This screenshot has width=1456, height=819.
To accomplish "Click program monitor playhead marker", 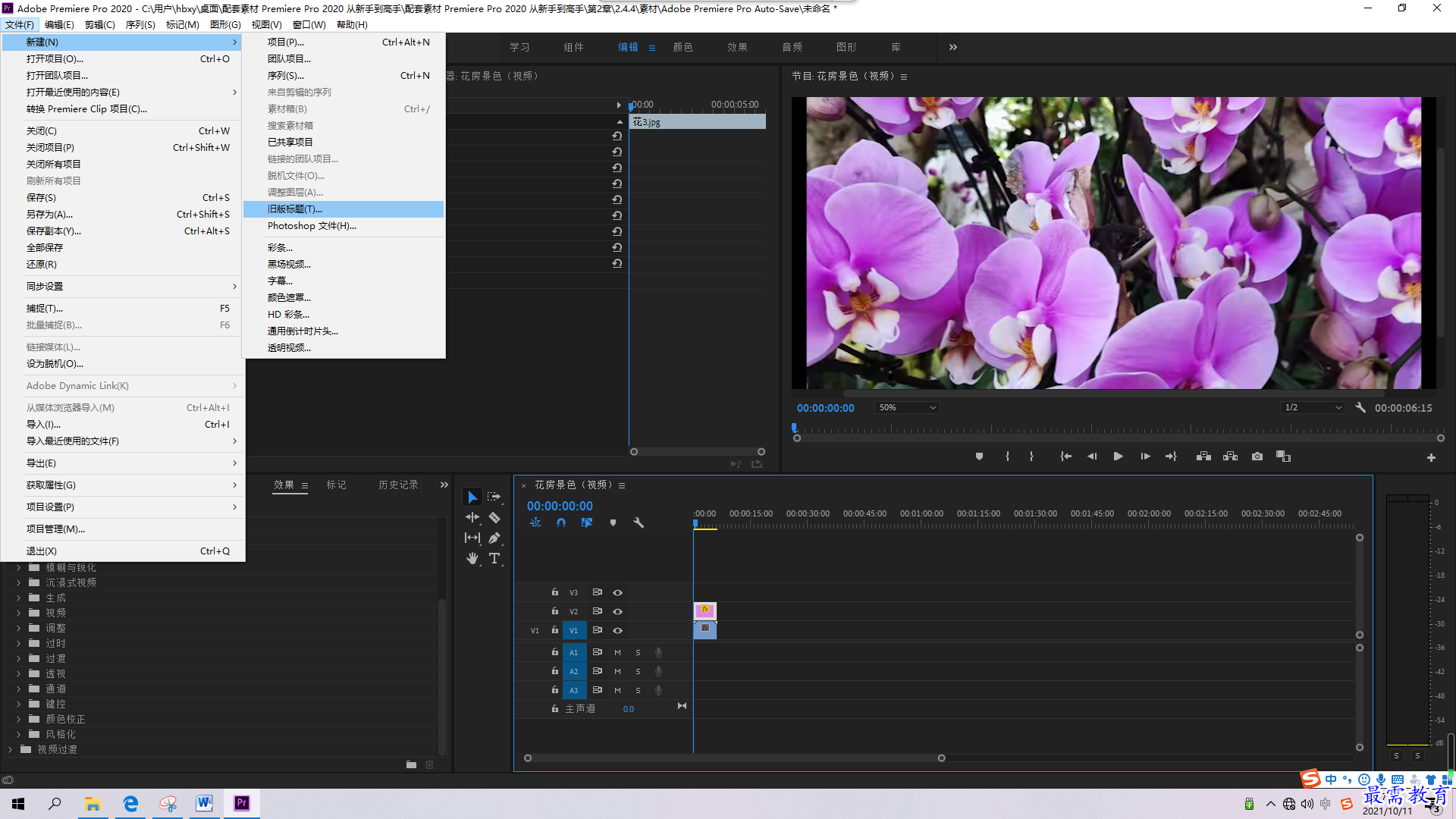I will coord(794,428).
